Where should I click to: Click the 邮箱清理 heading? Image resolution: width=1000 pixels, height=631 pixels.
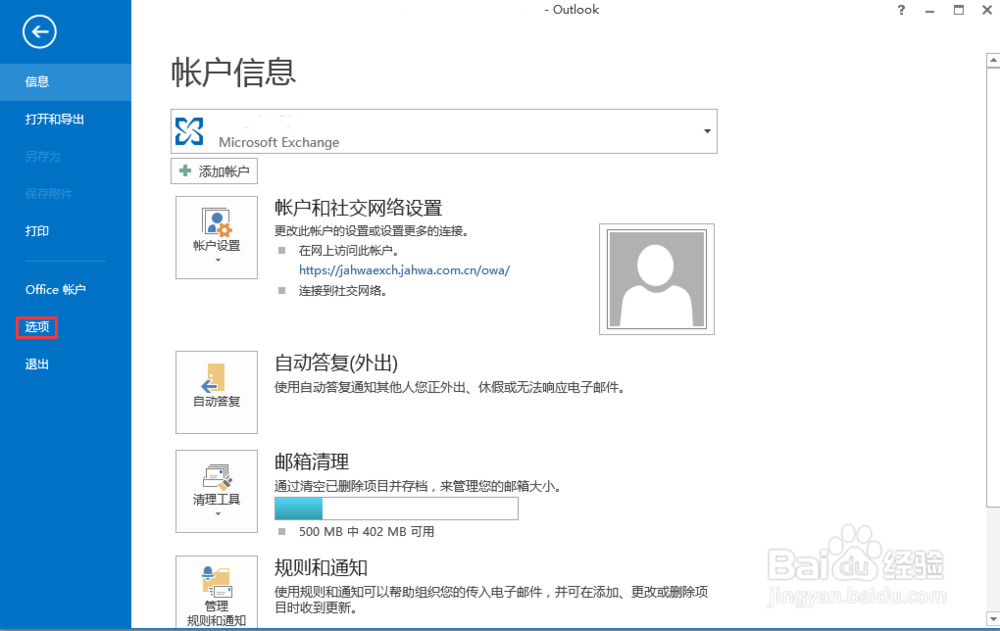click(x=312, y=461)
